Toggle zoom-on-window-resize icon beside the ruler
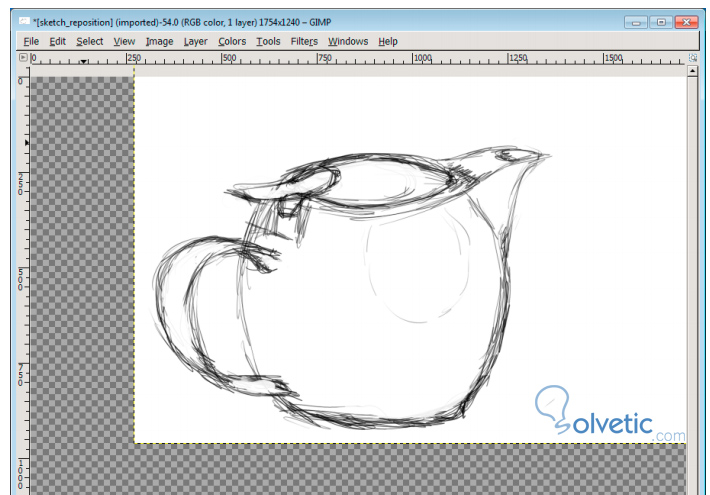This screenshot has width=710, height=495. 692,58
